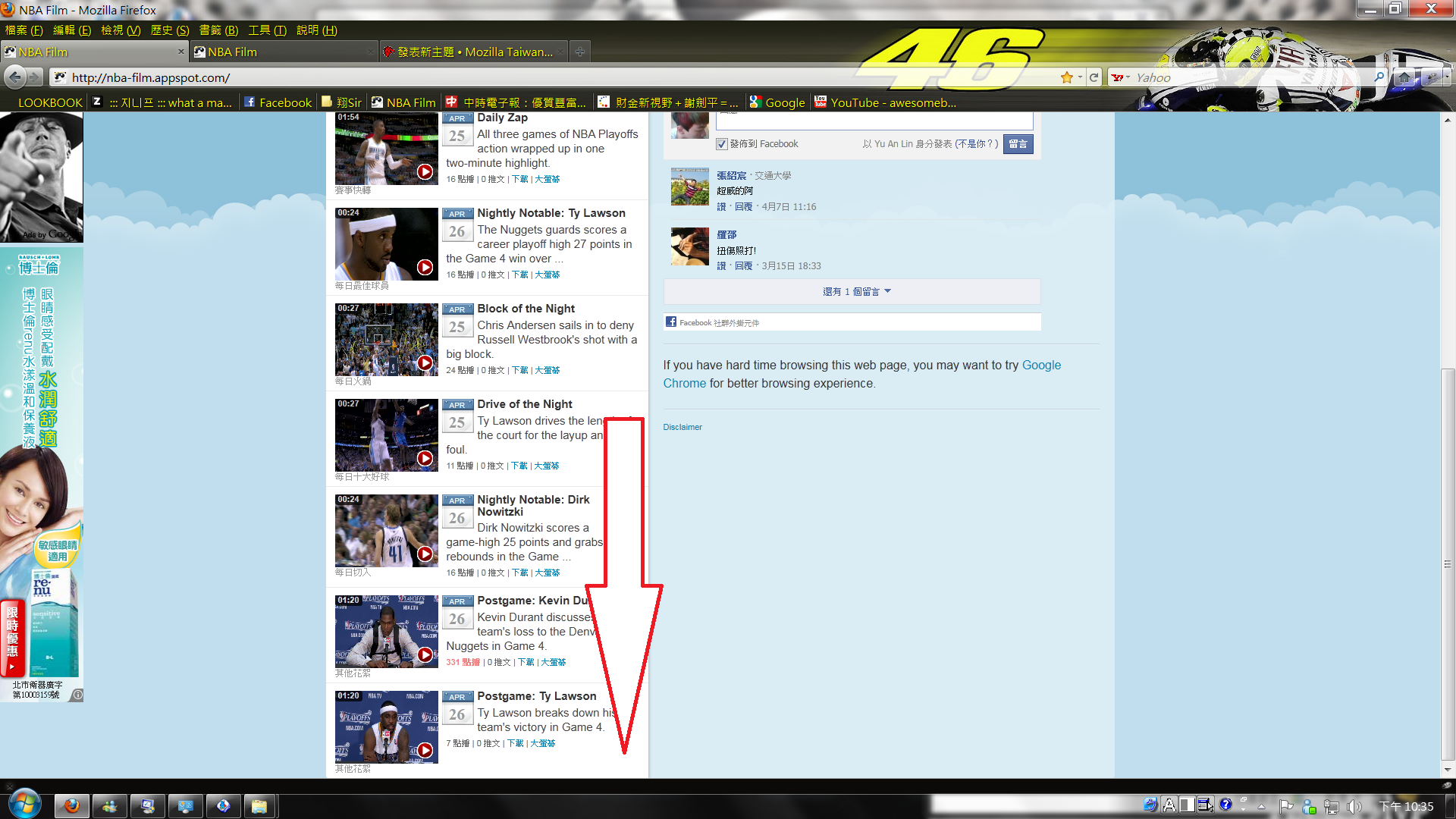
Task: Toggle the post to Facebook checkbox
Action: pyautogui.click(x=722, y=144)
